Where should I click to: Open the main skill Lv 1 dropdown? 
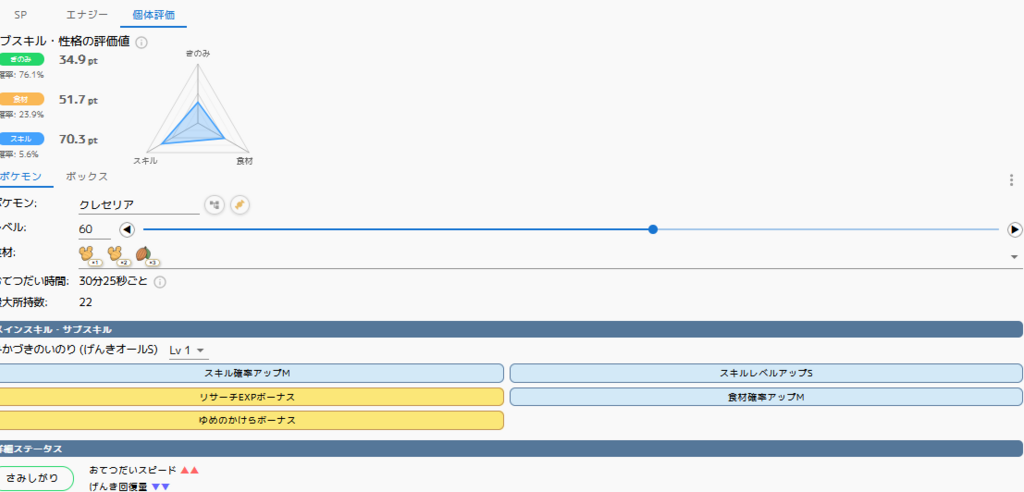click(x=188, y=351)
